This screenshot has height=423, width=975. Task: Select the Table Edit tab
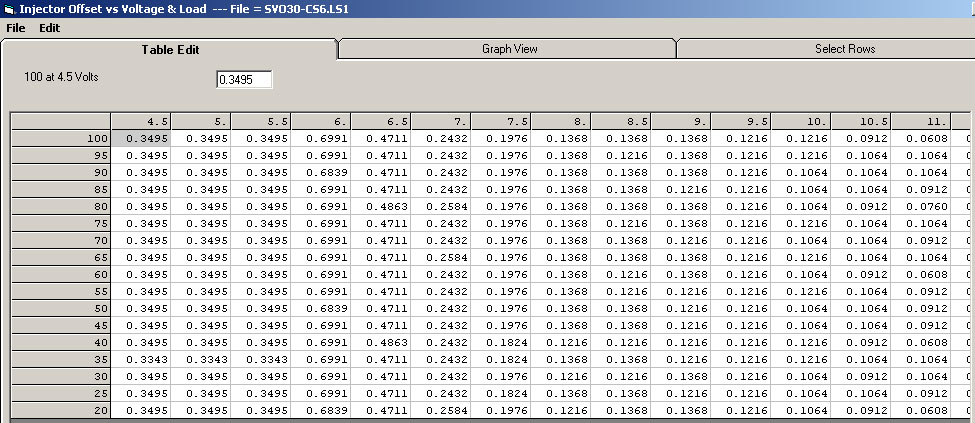(170, 49)
